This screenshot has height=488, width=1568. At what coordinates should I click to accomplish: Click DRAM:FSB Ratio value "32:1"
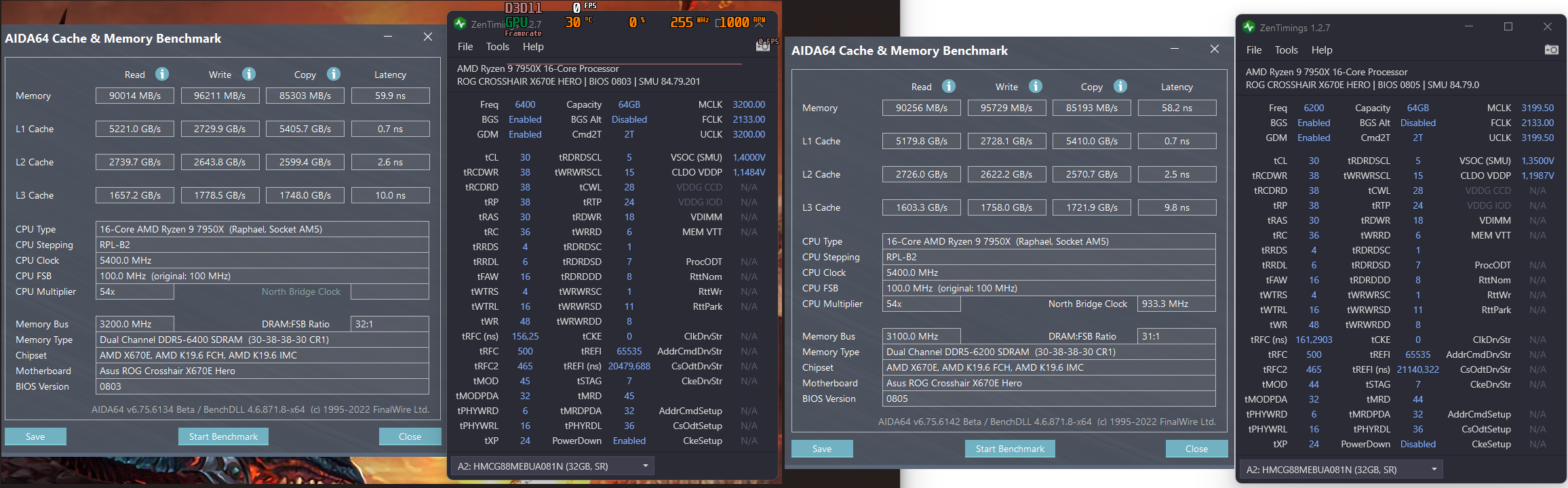390,324
